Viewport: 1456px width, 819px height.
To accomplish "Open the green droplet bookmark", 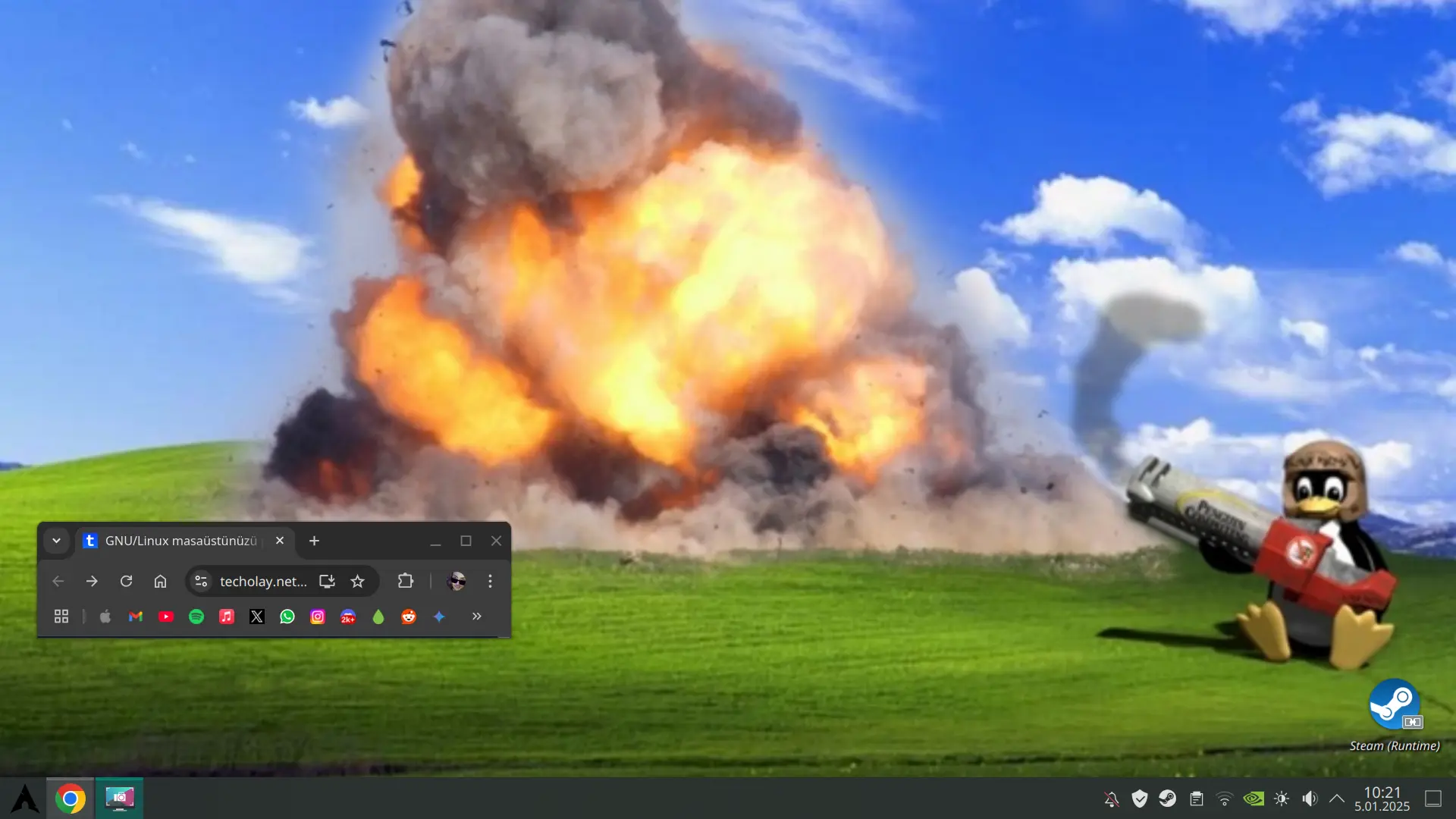I will point(378,617).
